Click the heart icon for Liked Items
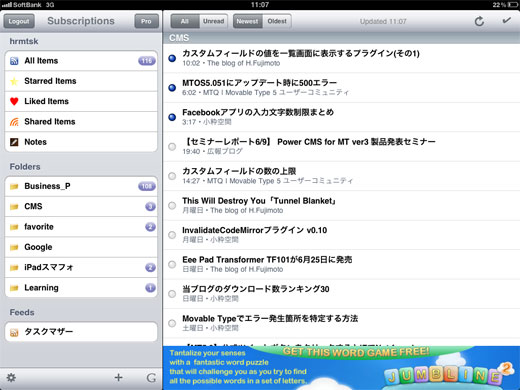The width and height of the screenshot is (520, 390). tap(14, 101)
